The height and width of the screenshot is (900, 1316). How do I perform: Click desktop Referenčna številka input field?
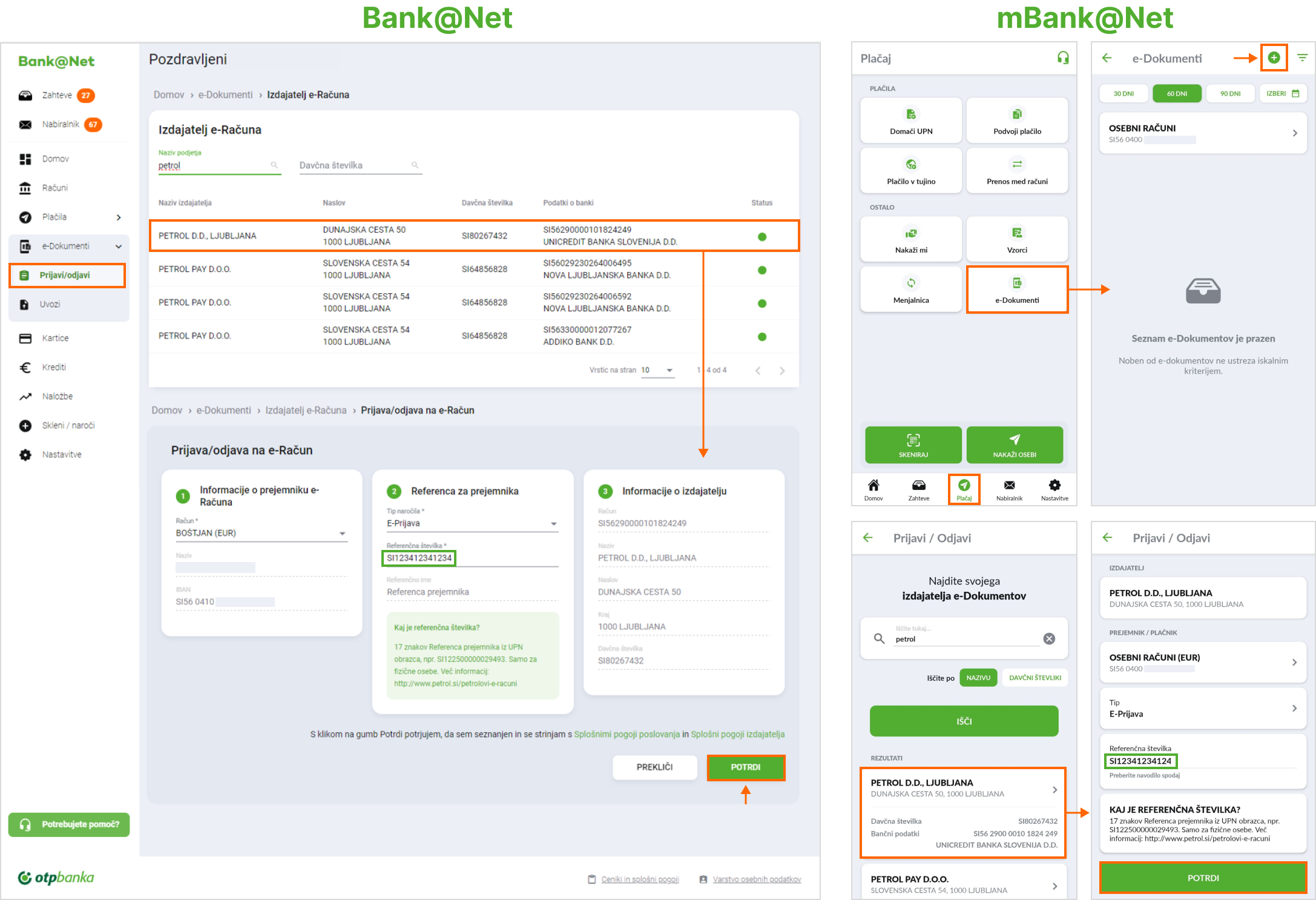pos(472,558)
